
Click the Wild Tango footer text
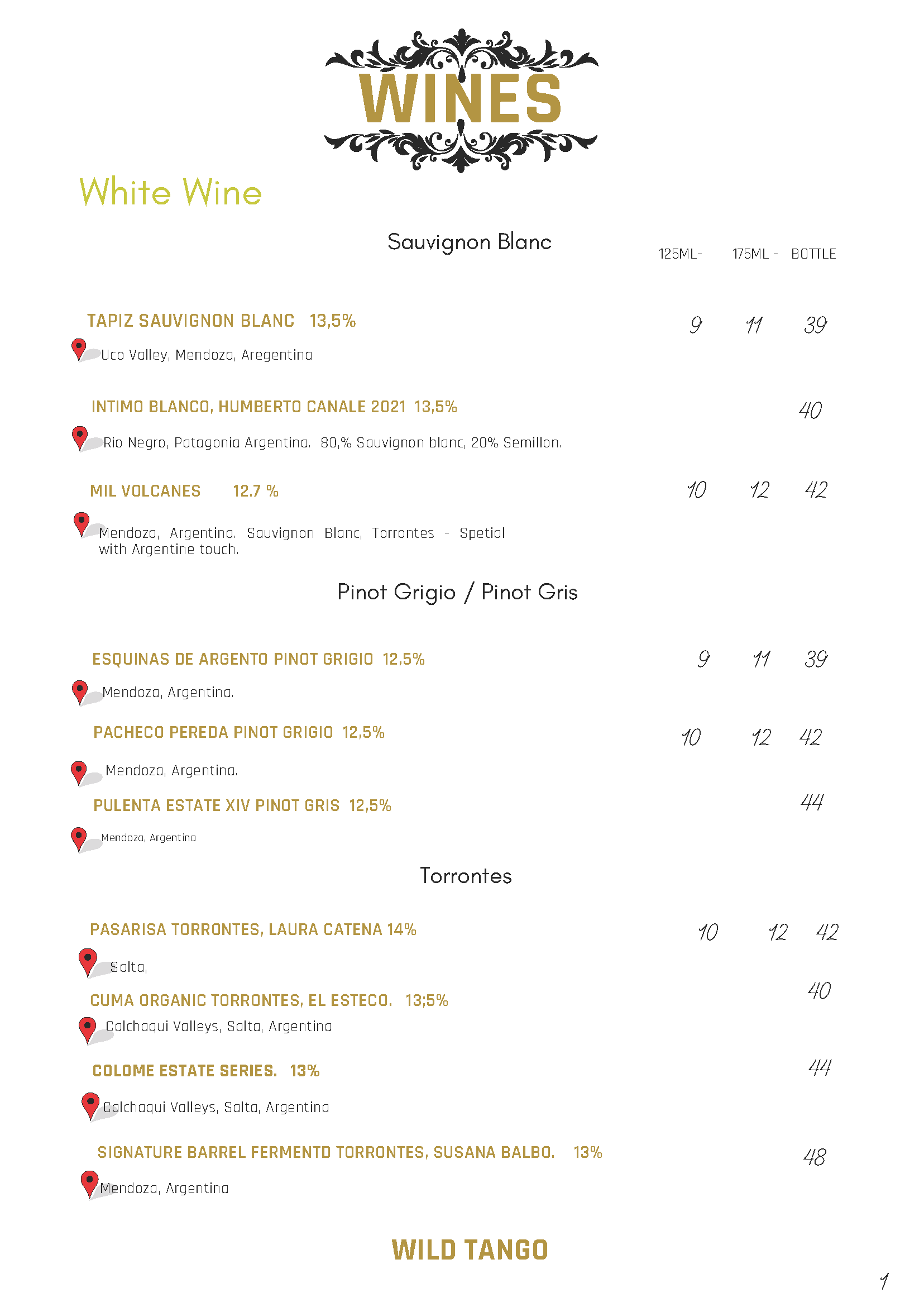click(x=470, y=1250)
